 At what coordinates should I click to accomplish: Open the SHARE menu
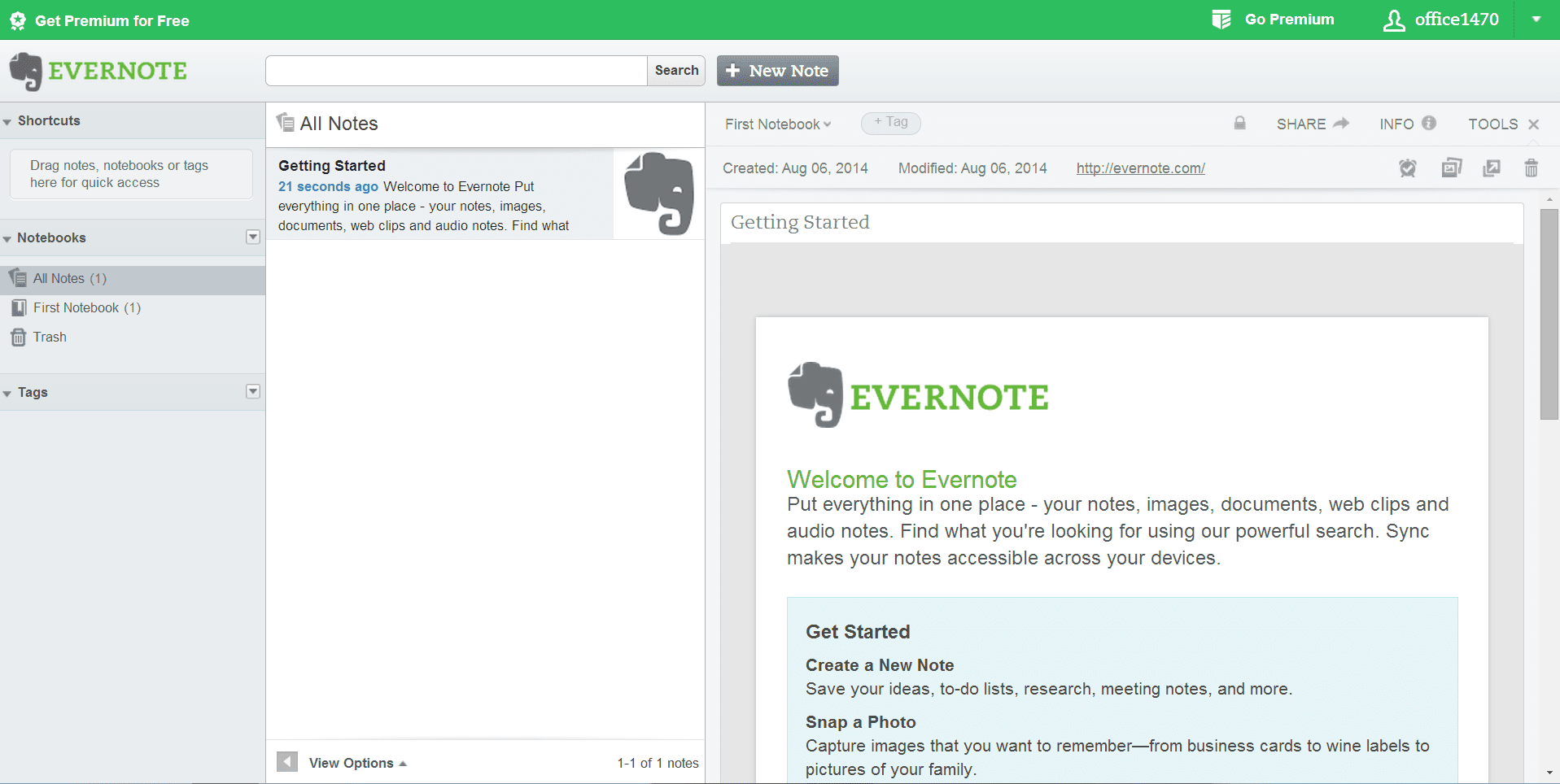(x=1313, y=124)
